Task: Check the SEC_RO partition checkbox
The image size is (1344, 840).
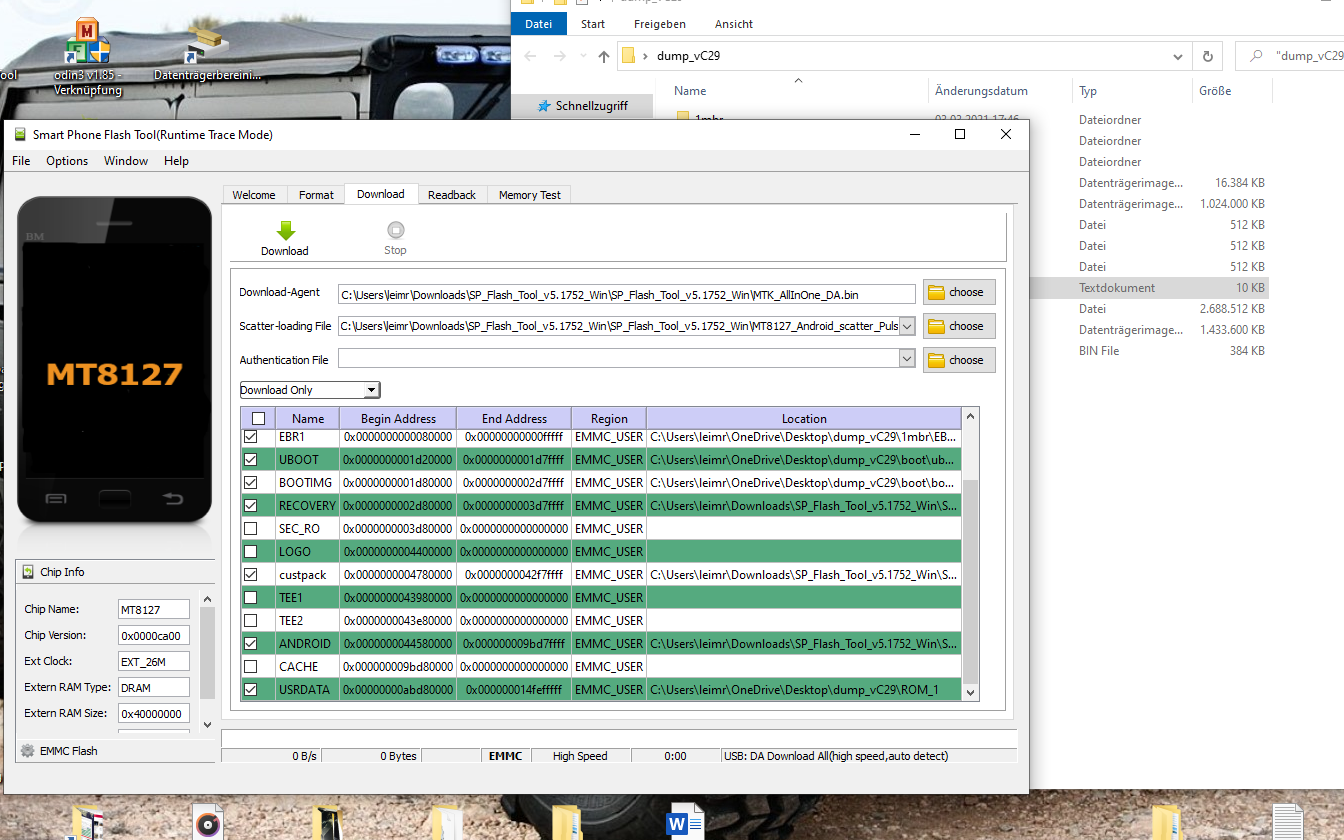Action: (x=251, y=529)
